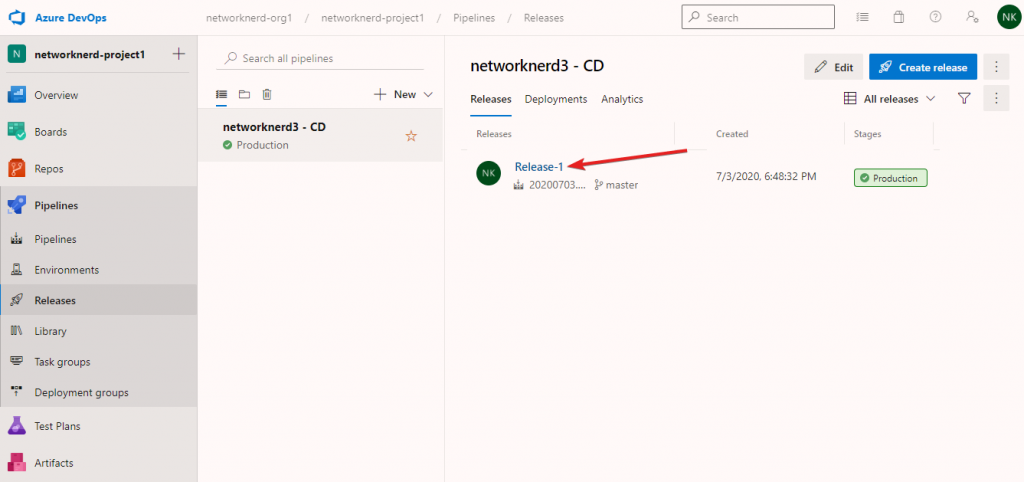Open the Help question mark icon

(935, 18)
